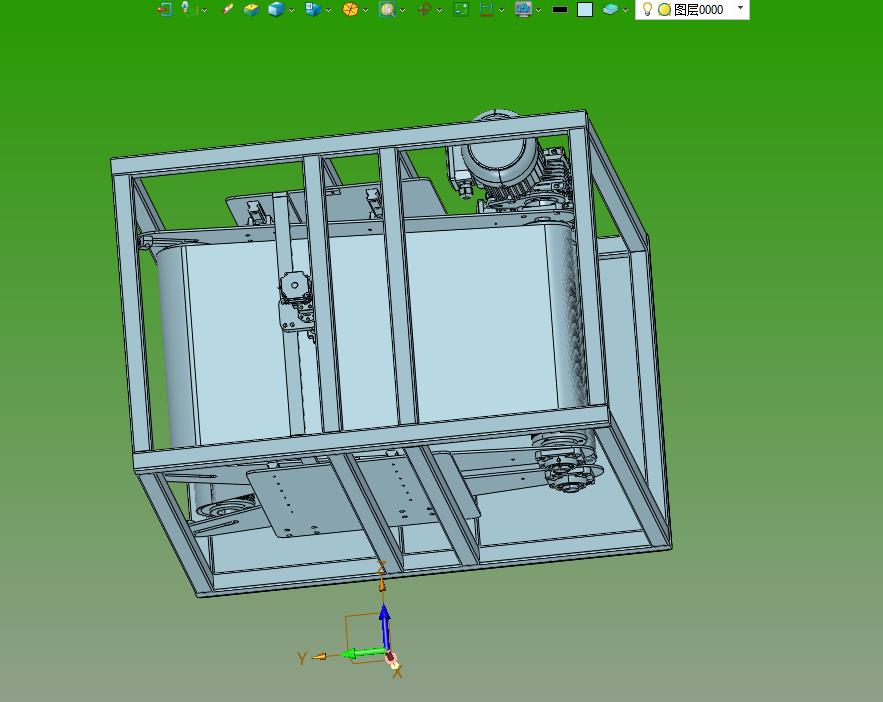Click the zoom magnifier icon
This screenshot has width=883, height=702.
pyautogui.click(x=387, y=10)
